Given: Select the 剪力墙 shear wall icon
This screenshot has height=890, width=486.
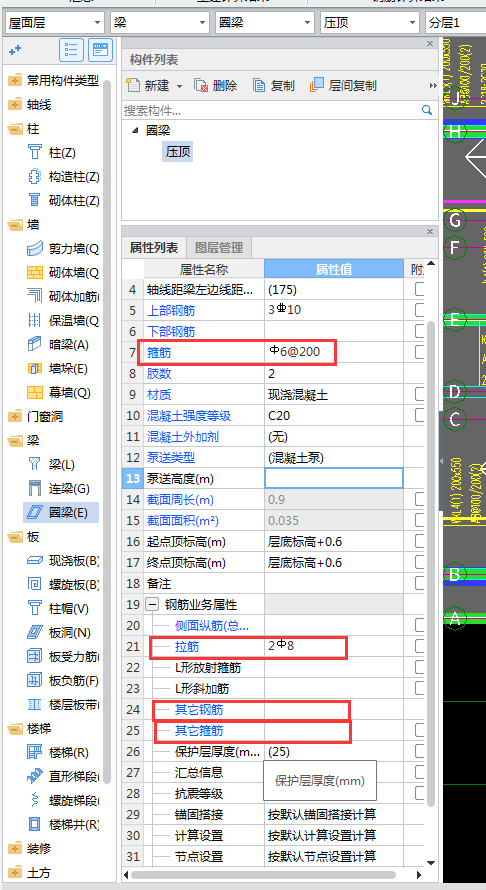Looking at the screenshot, I should click(35, 249).
